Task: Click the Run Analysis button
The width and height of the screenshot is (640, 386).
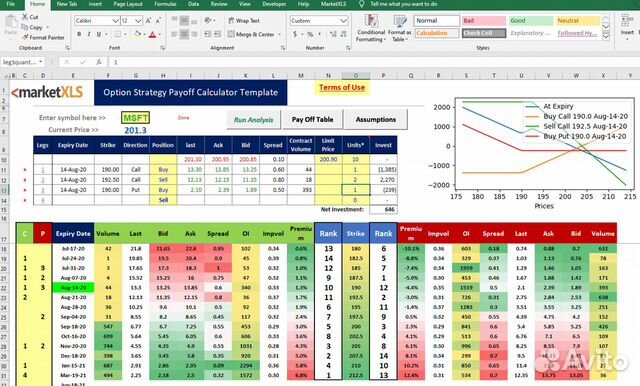Action: pos(253,120)
